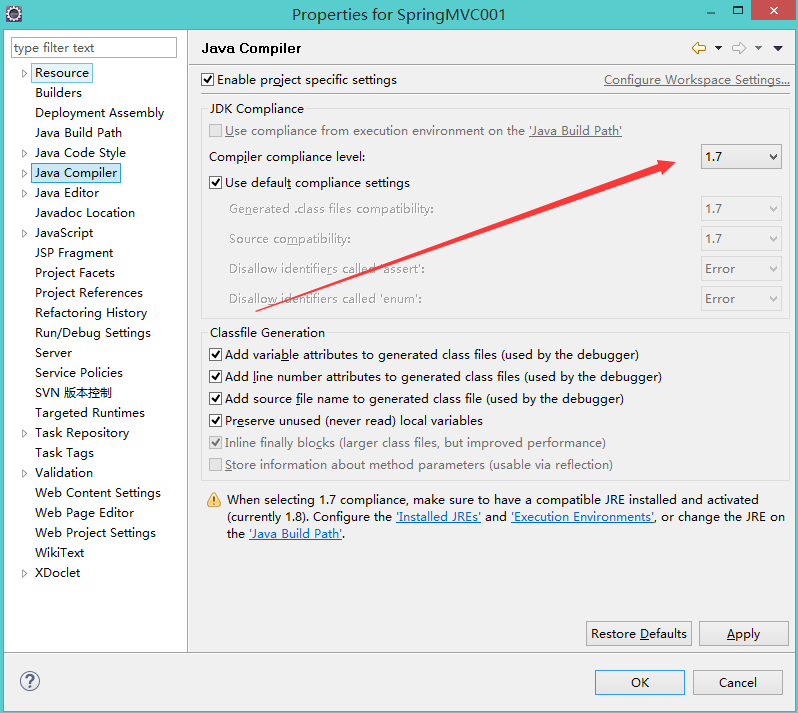Open Java Build Path page
Screen dimensions: 798x713
[x=78, y=133]
